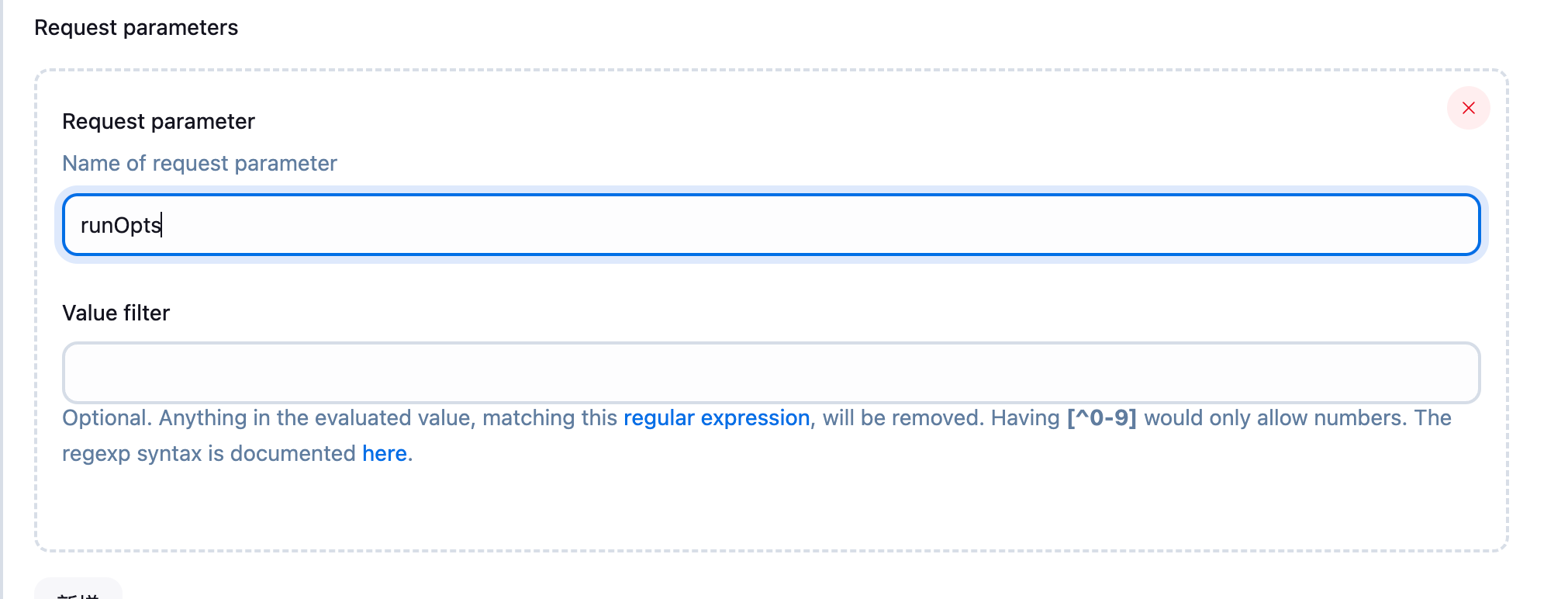This screenshot has width=1568, height=599.
Task: Click the Request parameters section title
Action: point(136,27)
